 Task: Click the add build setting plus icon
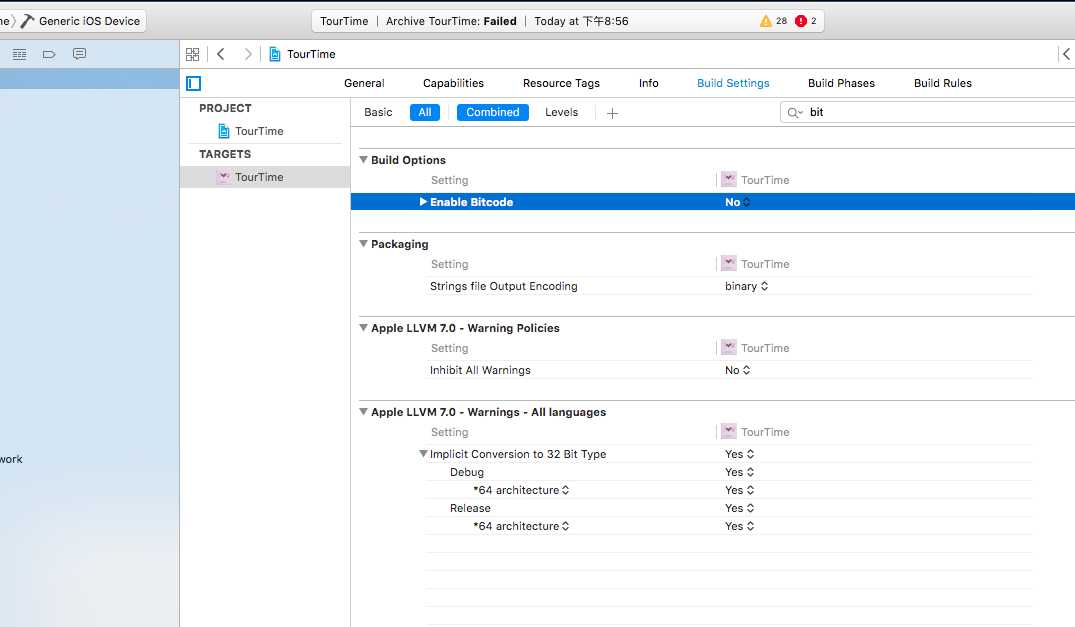pos(612,113)
